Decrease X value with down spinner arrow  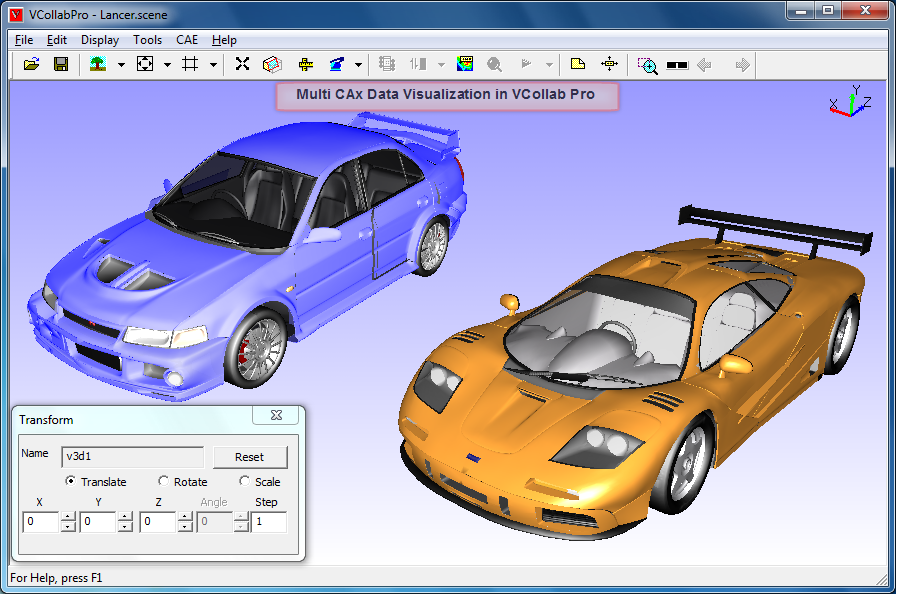pyautogui.click(x=68, y=527)
